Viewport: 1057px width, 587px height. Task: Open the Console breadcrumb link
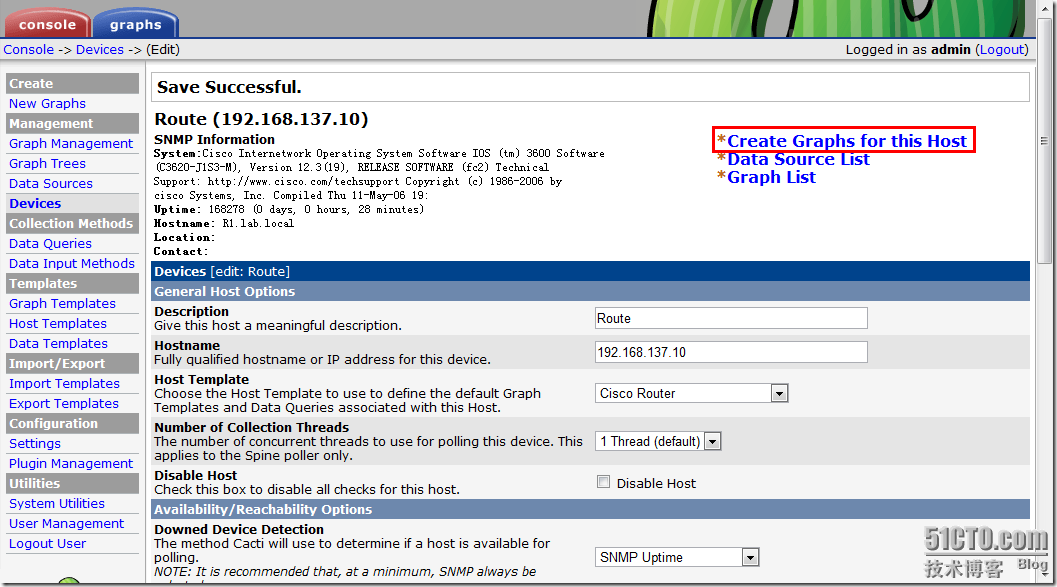[28, 50]
